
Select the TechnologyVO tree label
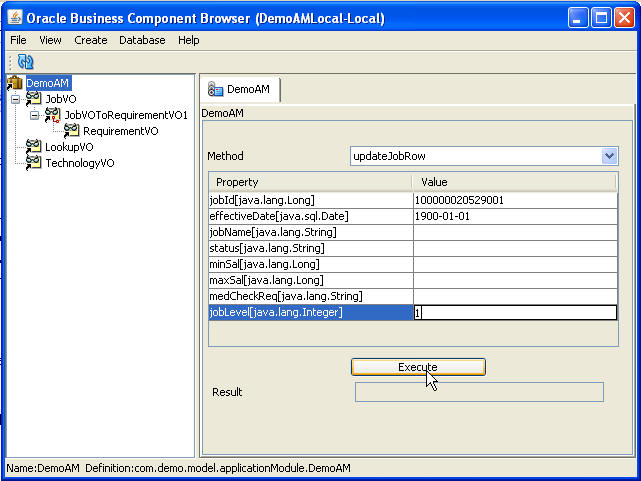[x=80, y=163]
